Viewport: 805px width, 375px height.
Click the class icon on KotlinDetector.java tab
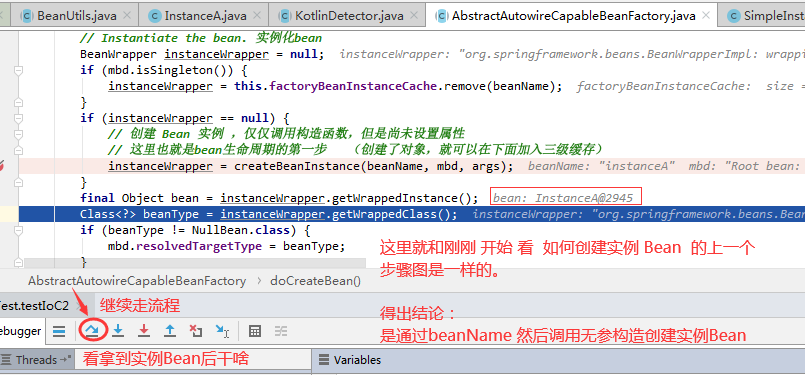pos(284,16)
